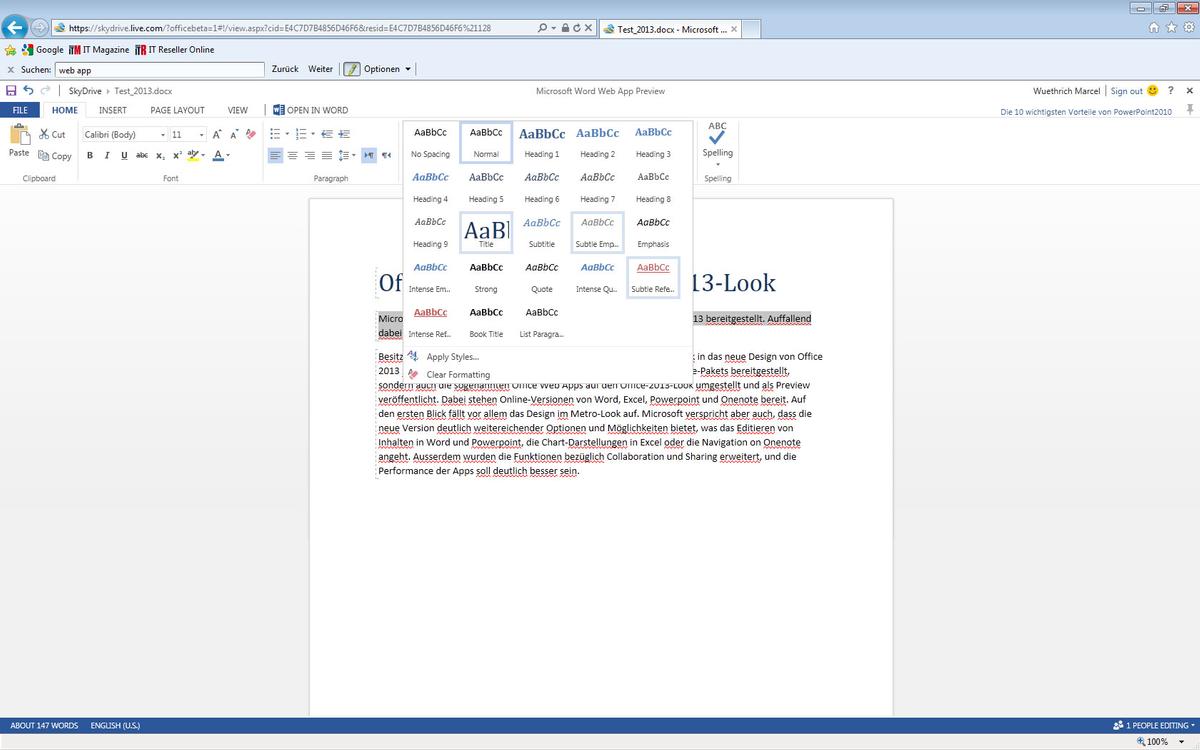
Task: Open the FILE tab
Action: pos(20,110)
